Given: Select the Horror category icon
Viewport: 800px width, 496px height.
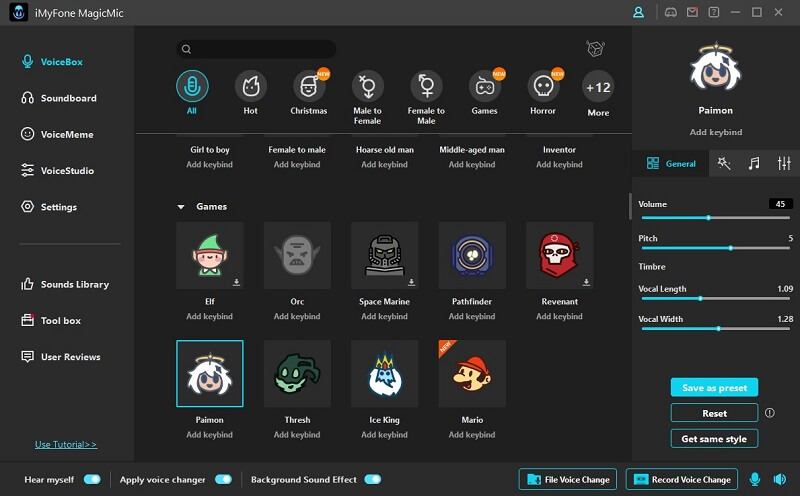Looking at the screenshot, I should tap(543, 86).
